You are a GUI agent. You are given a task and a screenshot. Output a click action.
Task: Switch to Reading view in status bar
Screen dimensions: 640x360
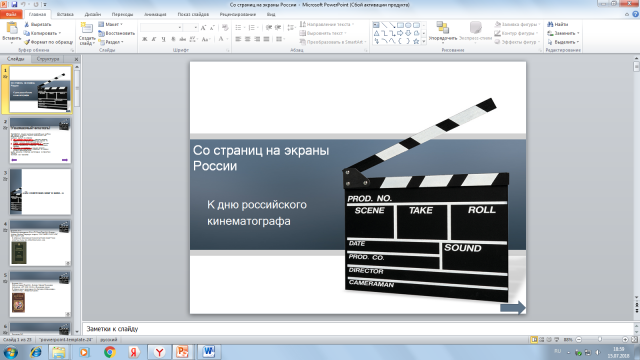pyautogui.click(x=549, y=340)
